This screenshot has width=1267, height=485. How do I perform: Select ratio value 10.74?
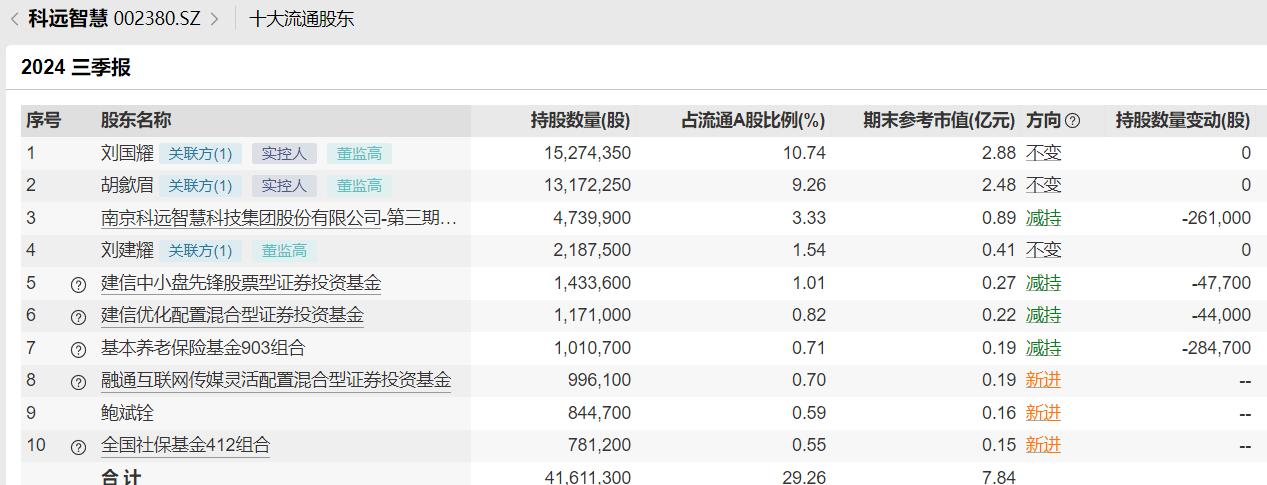(806, 153)
